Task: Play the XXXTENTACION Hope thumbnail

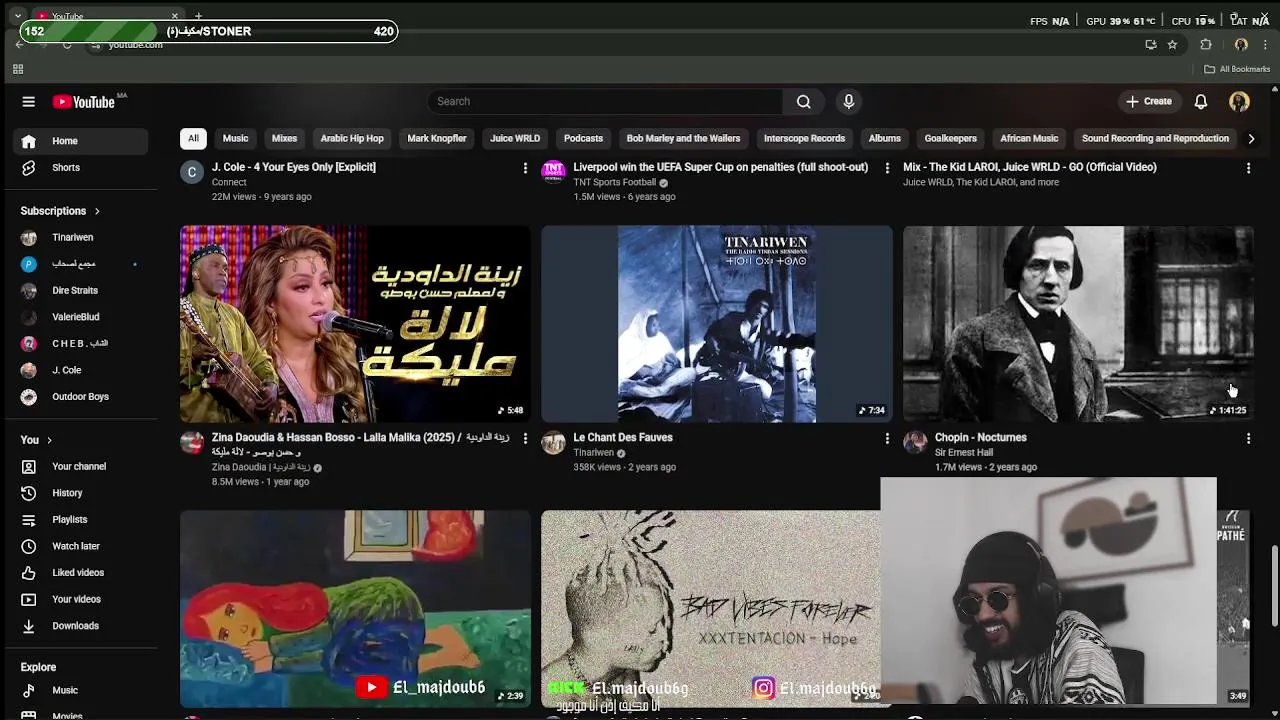Action: [711, 608]
